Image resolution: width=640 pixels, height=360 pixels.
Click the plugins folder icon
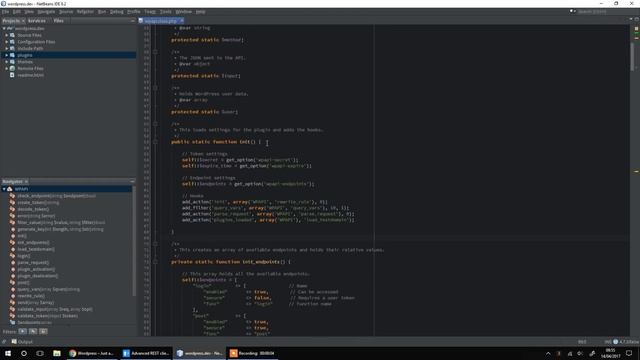click(x=12, y=55)
